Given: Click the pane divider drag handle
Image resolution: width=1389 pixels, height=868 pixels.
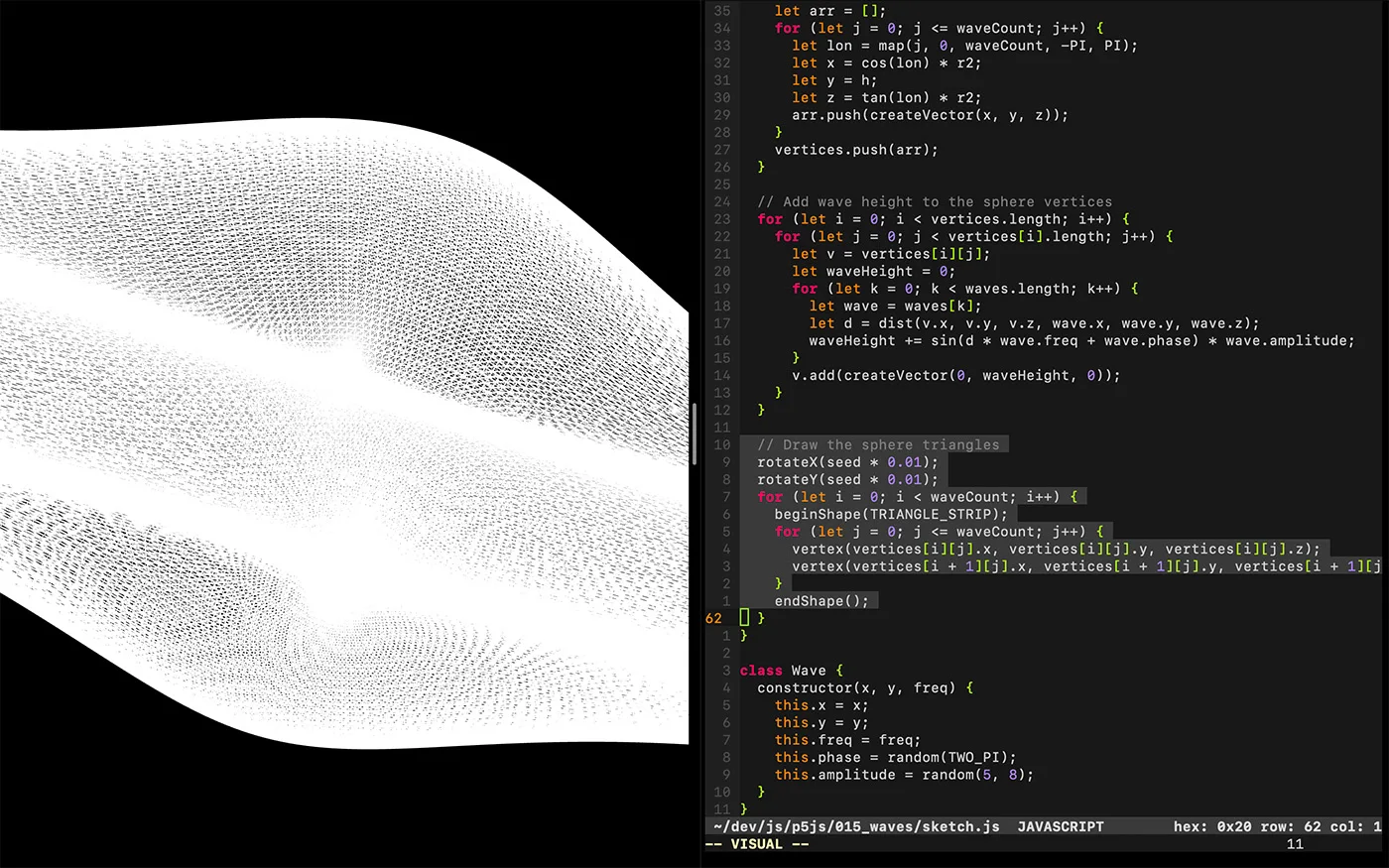Looking at the screenshot, I should point(694,434).
